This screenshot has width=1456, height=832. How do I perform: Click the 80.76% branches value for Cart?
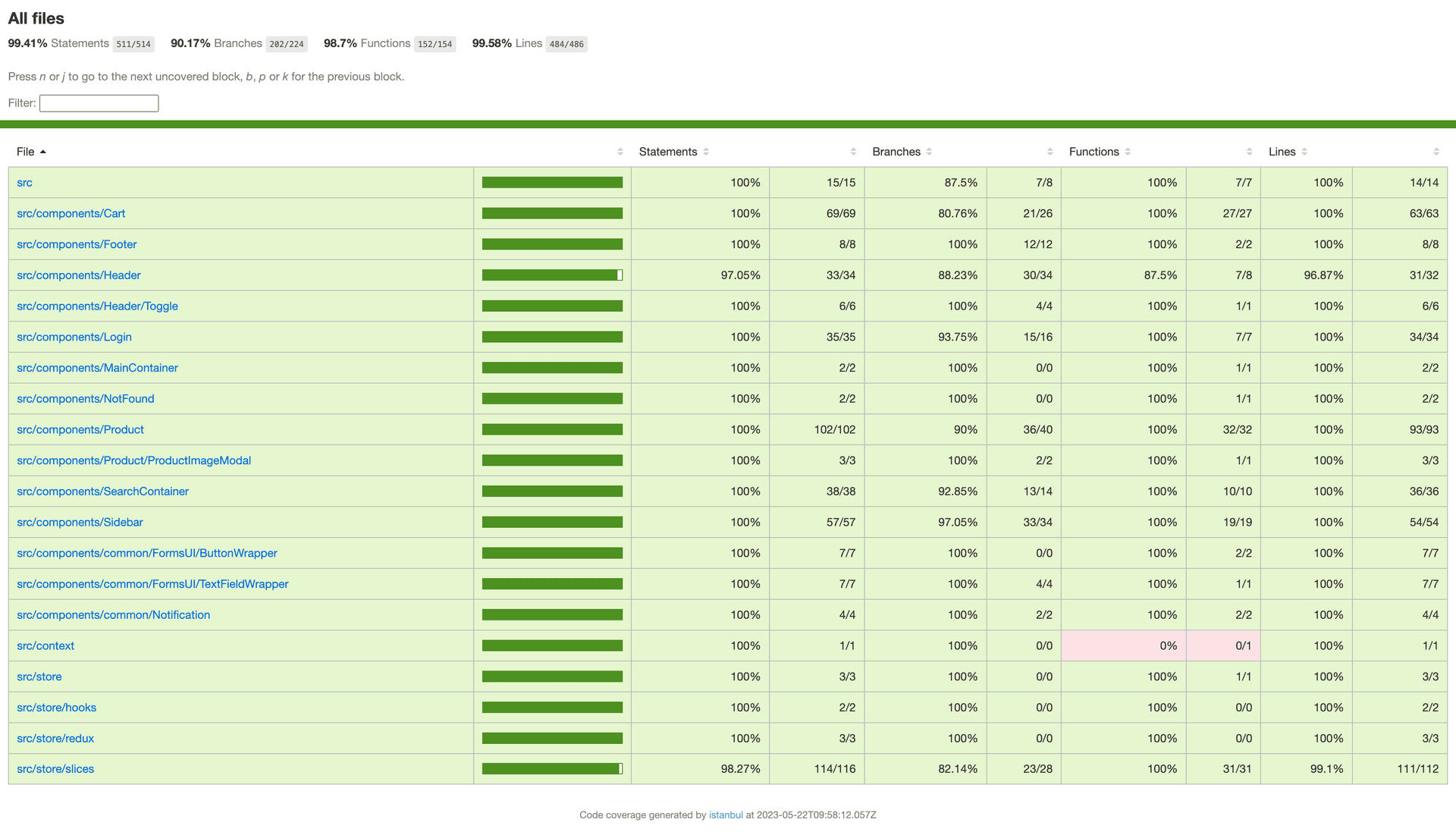tap(958, 214)
